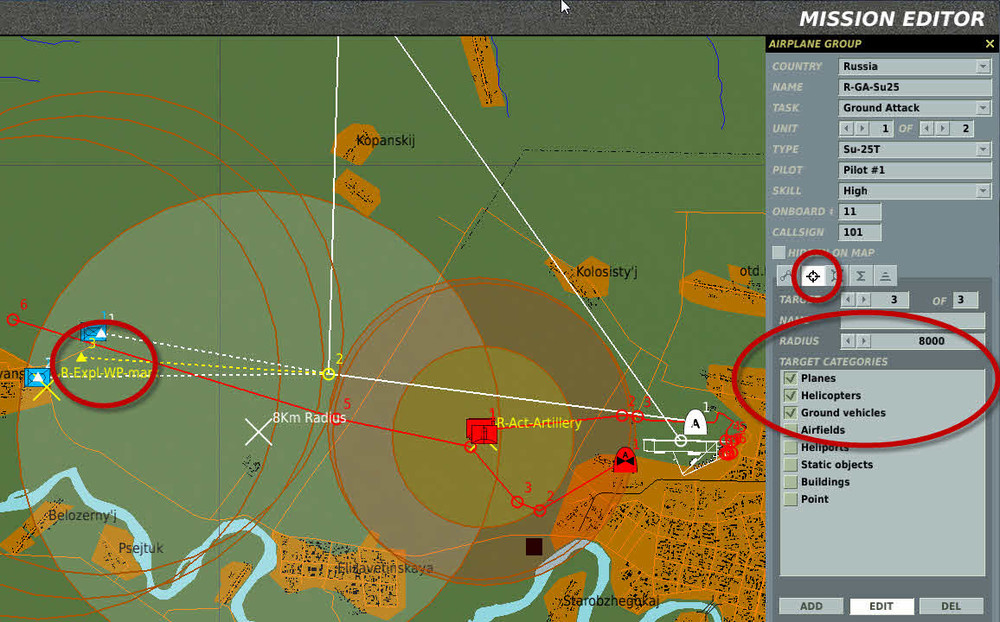Click the EDIT target button

click(x=881, y=605)
